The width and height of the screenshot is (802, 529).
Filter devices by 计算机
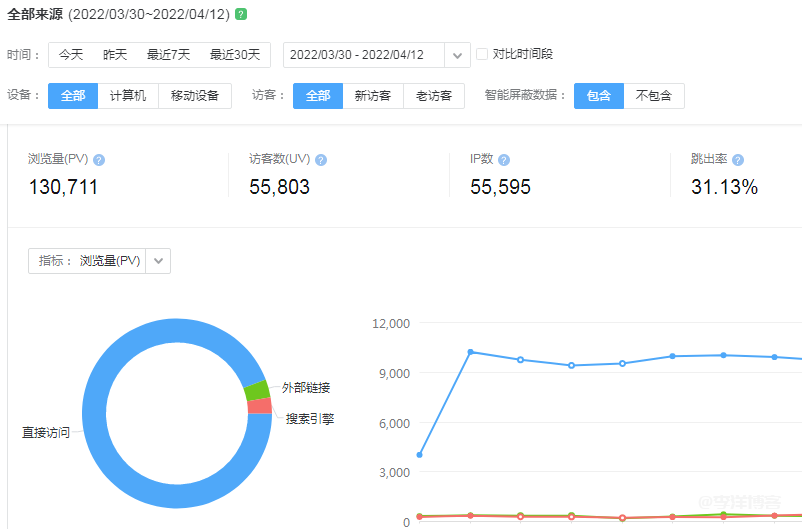pyautogui.click(x=128, y=96)
